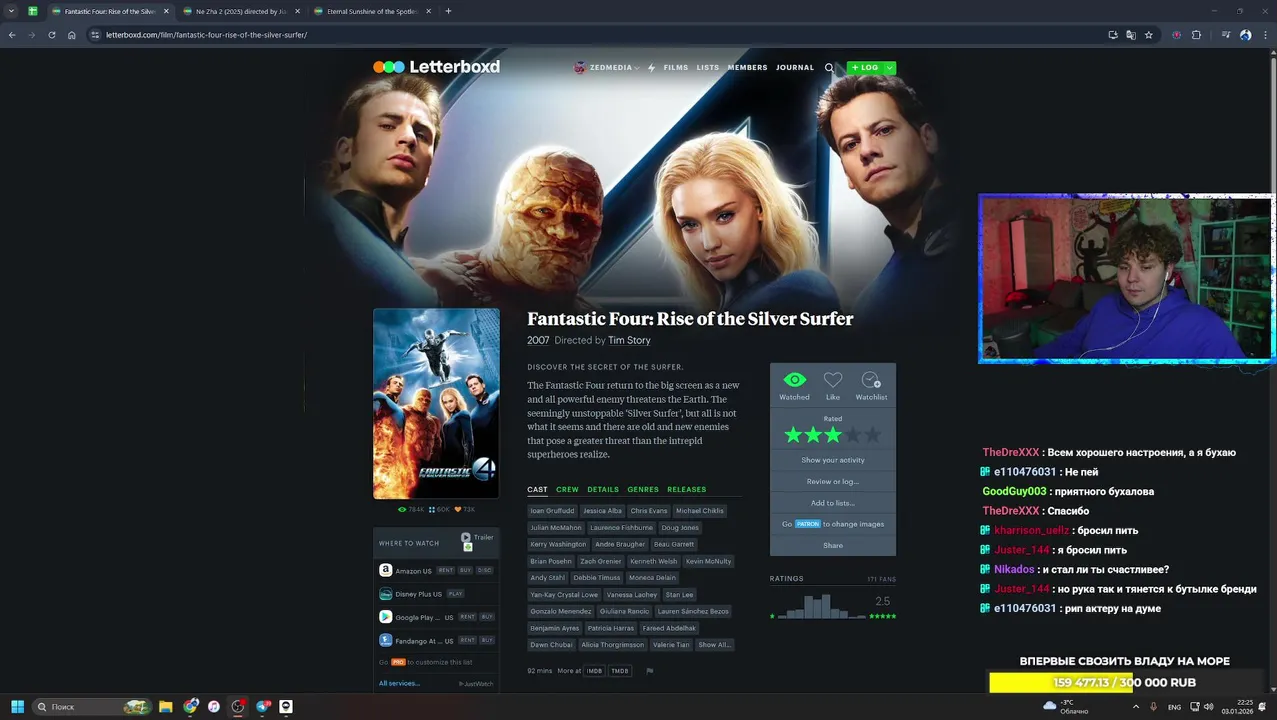Like the film with the heart icon
1277x720 pixels.
(x=833, y=380)
